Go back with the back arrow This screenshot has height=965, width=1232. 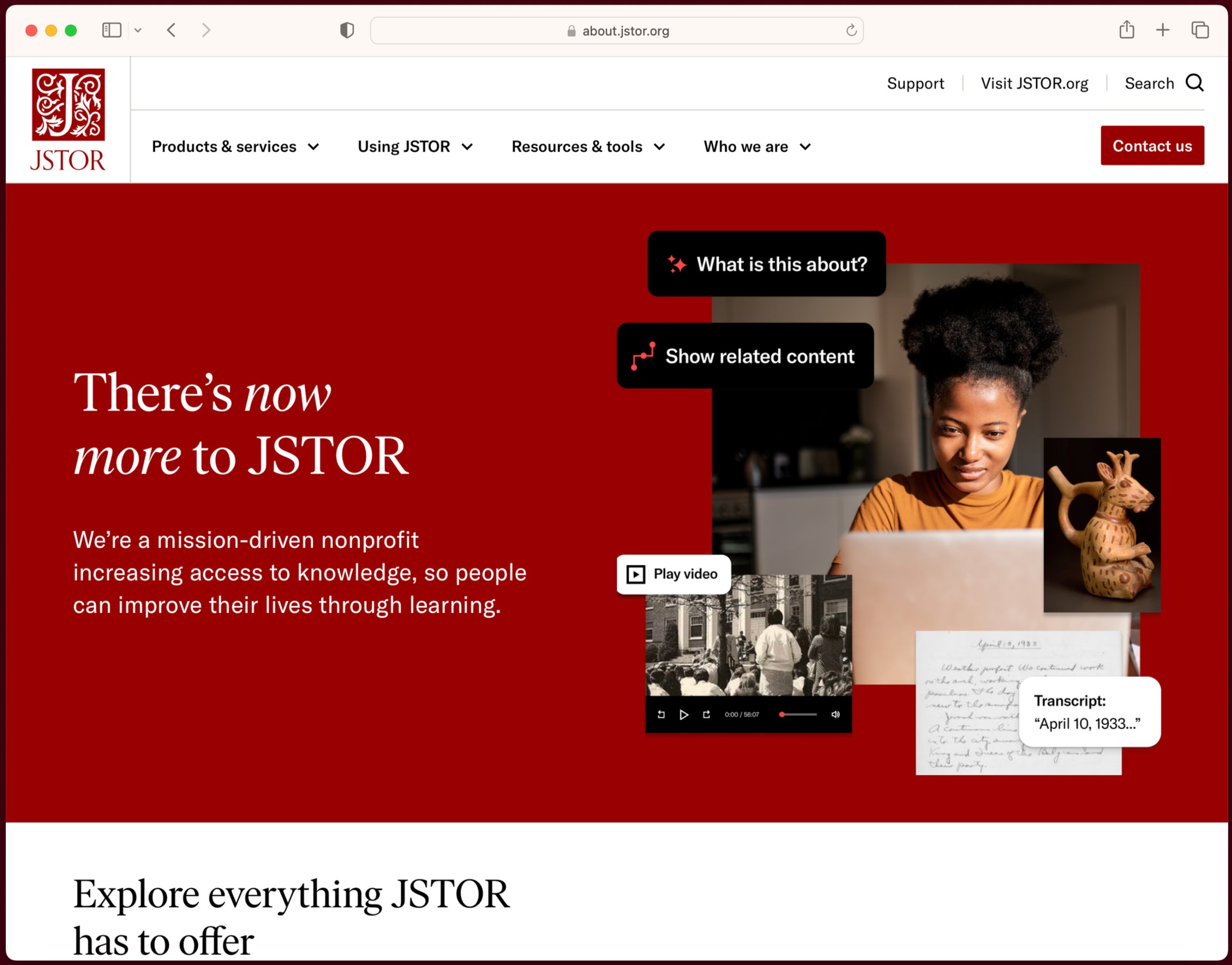(x=172, y=30)
